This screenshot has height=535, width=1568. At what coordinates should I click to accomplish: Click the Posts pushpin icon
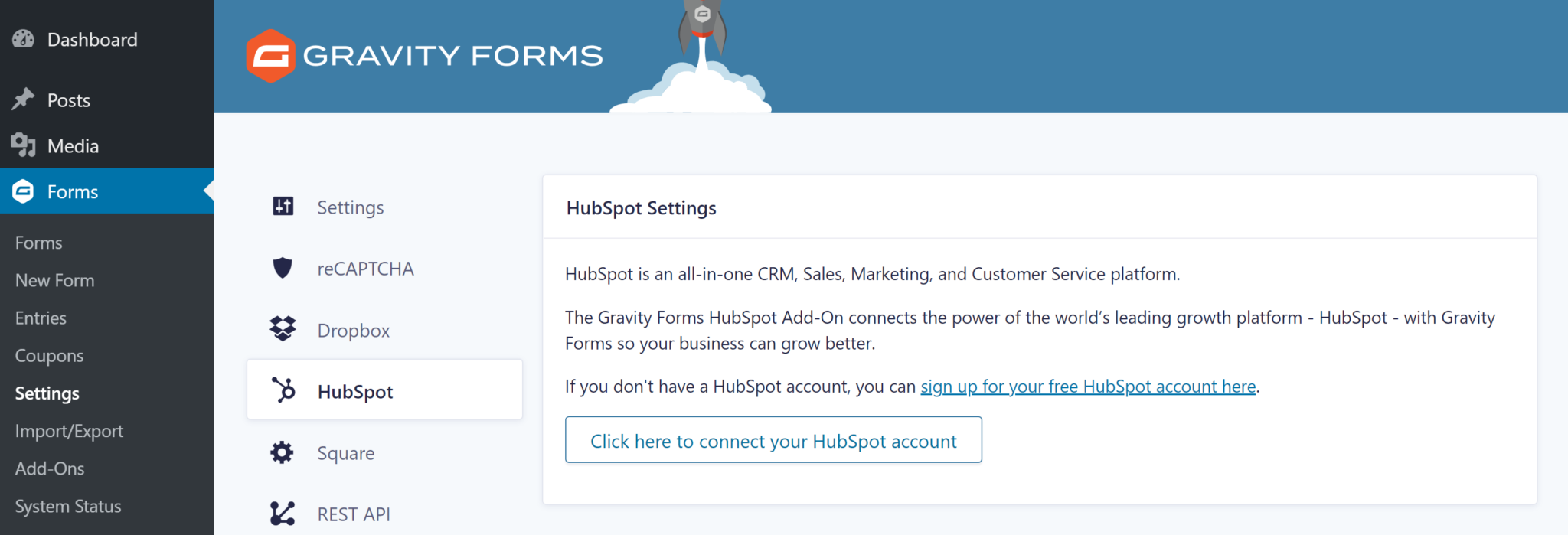[24, 99]
